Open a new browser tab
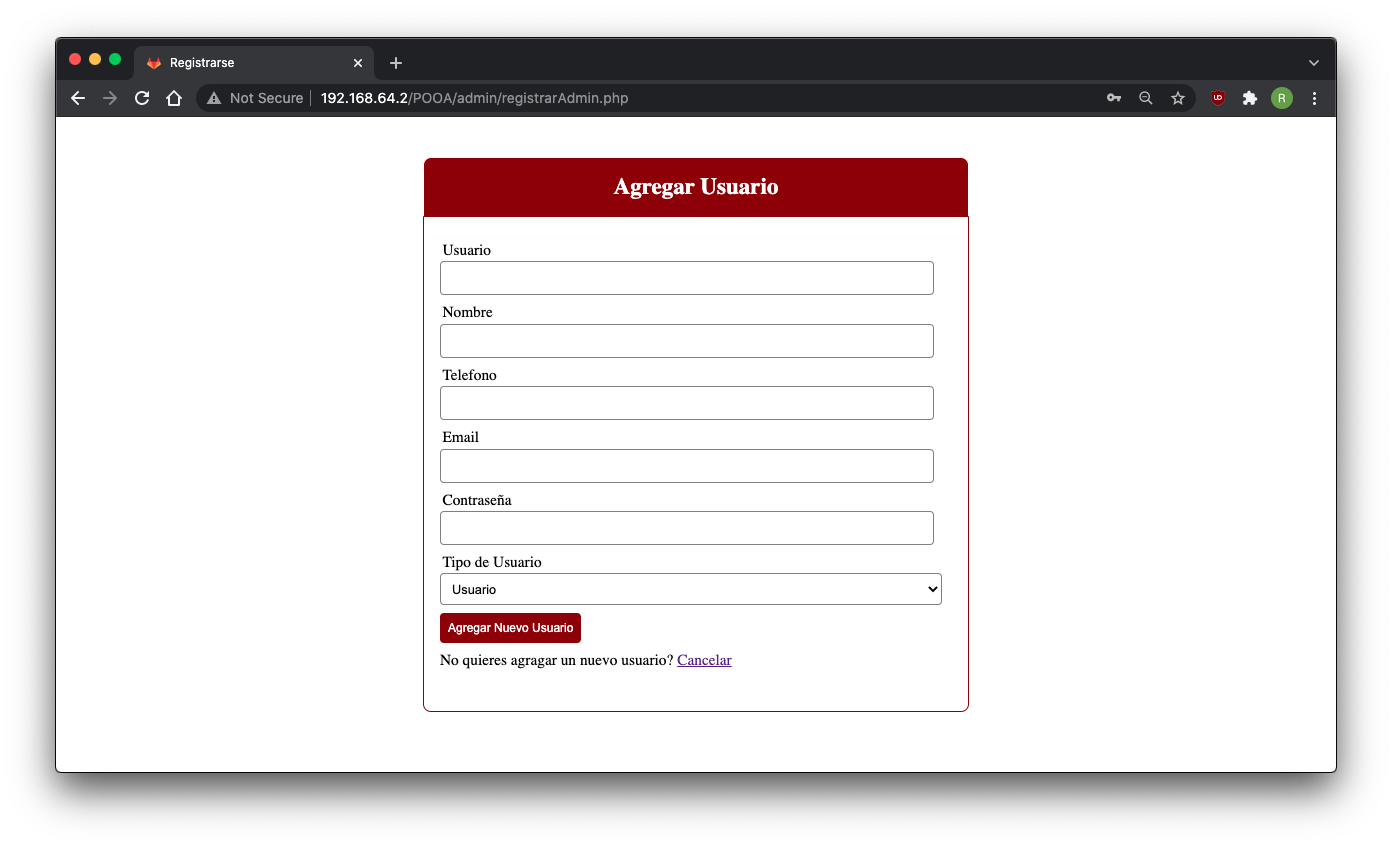 (395, 62)
